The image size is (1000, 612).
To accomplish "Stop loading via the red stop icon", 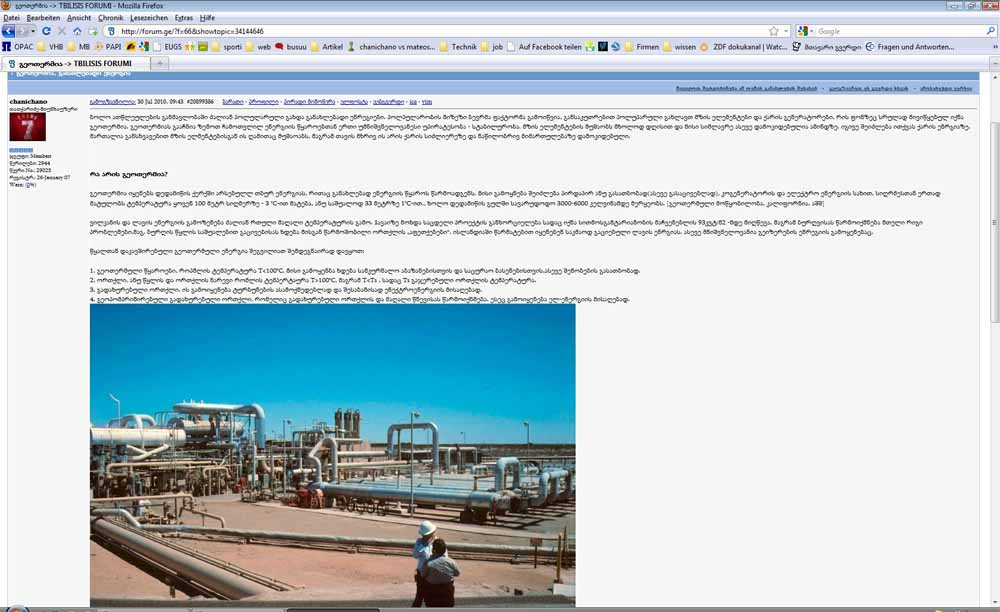I will (61, 31).
